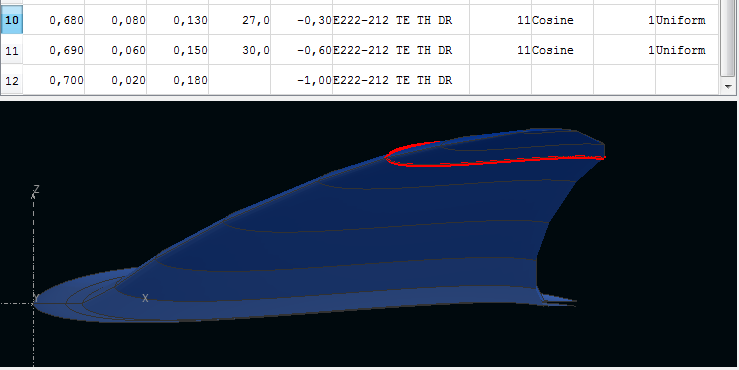Open the Cosine cell in row 10
This screenshot has width=739, height=370.
(x=562, y=20)
